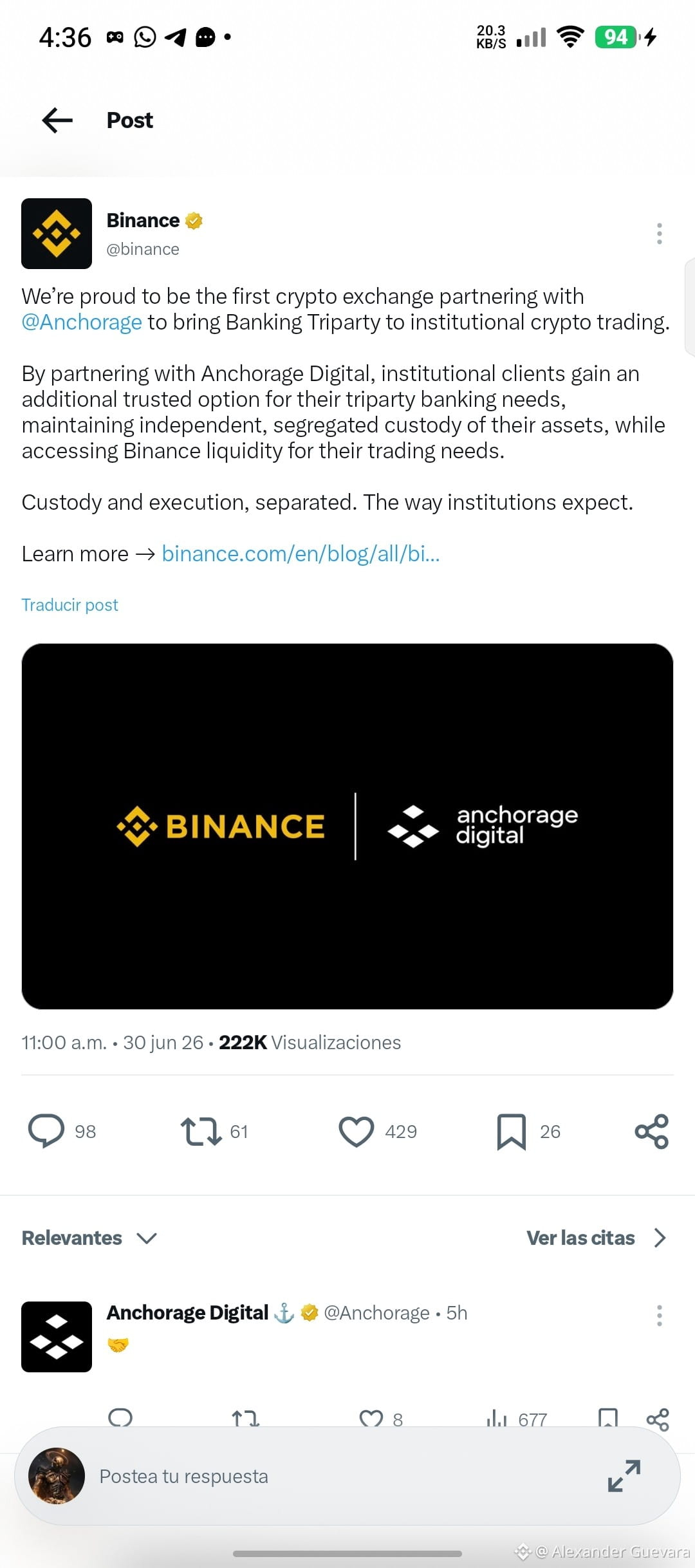Viewport: 695px width, 1568px height.
Task: Open the binance.com blog link
Action: 301,554
